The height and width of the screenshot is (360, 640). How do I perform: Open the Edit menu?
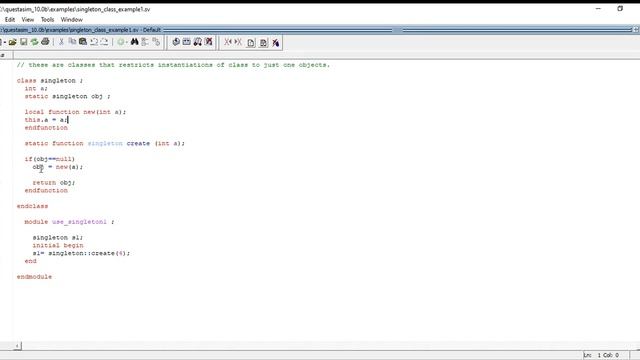10,20
